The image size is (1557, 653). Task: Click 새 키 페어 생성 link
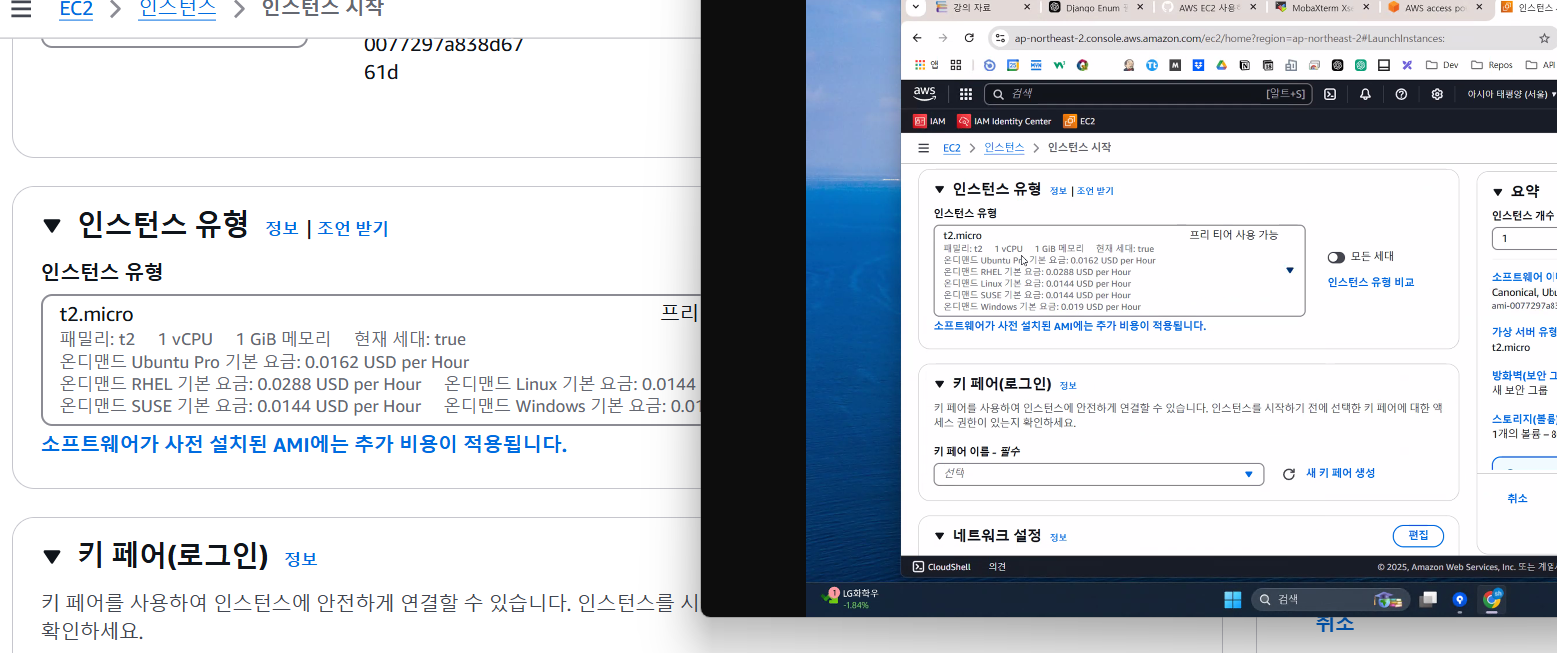(x=1340, y=473)
